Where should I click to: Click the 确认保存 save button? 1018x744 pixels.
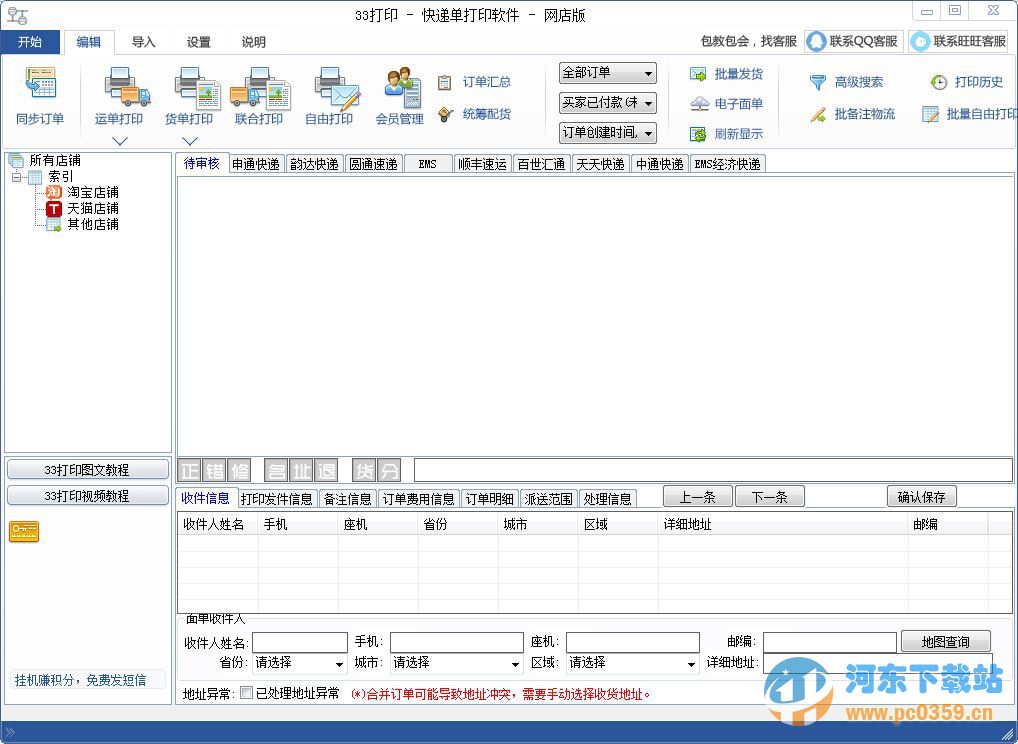pos(920,496)
